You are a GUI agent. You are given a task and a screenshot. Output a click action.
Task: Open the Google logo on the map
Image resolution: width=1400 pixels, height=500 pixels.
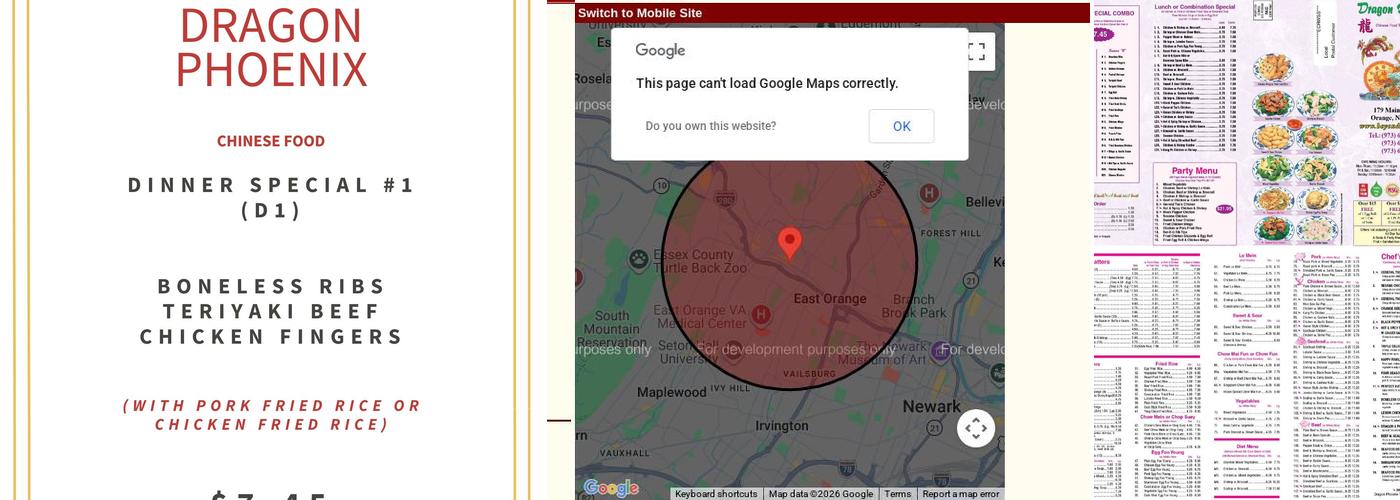[x=611, y=489]
